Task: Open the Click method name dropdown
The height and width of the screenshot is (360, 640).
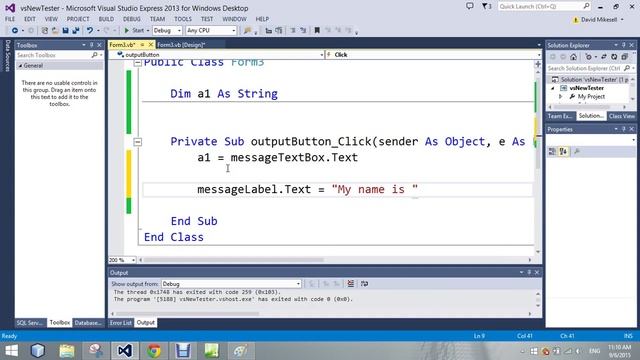Action: (x=434, y=55)
